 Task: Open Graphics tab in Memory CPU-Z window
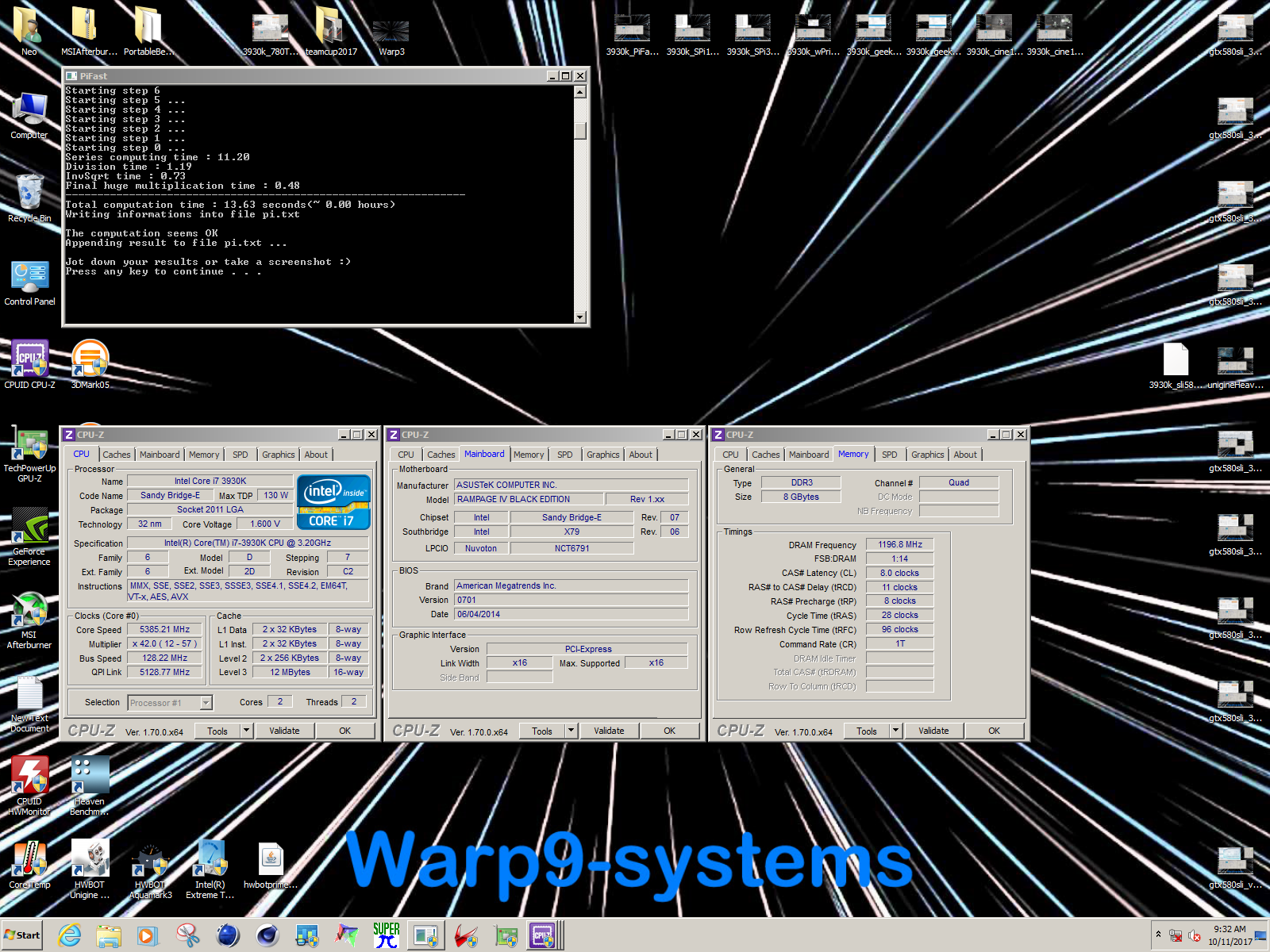[x=928, y=455]
